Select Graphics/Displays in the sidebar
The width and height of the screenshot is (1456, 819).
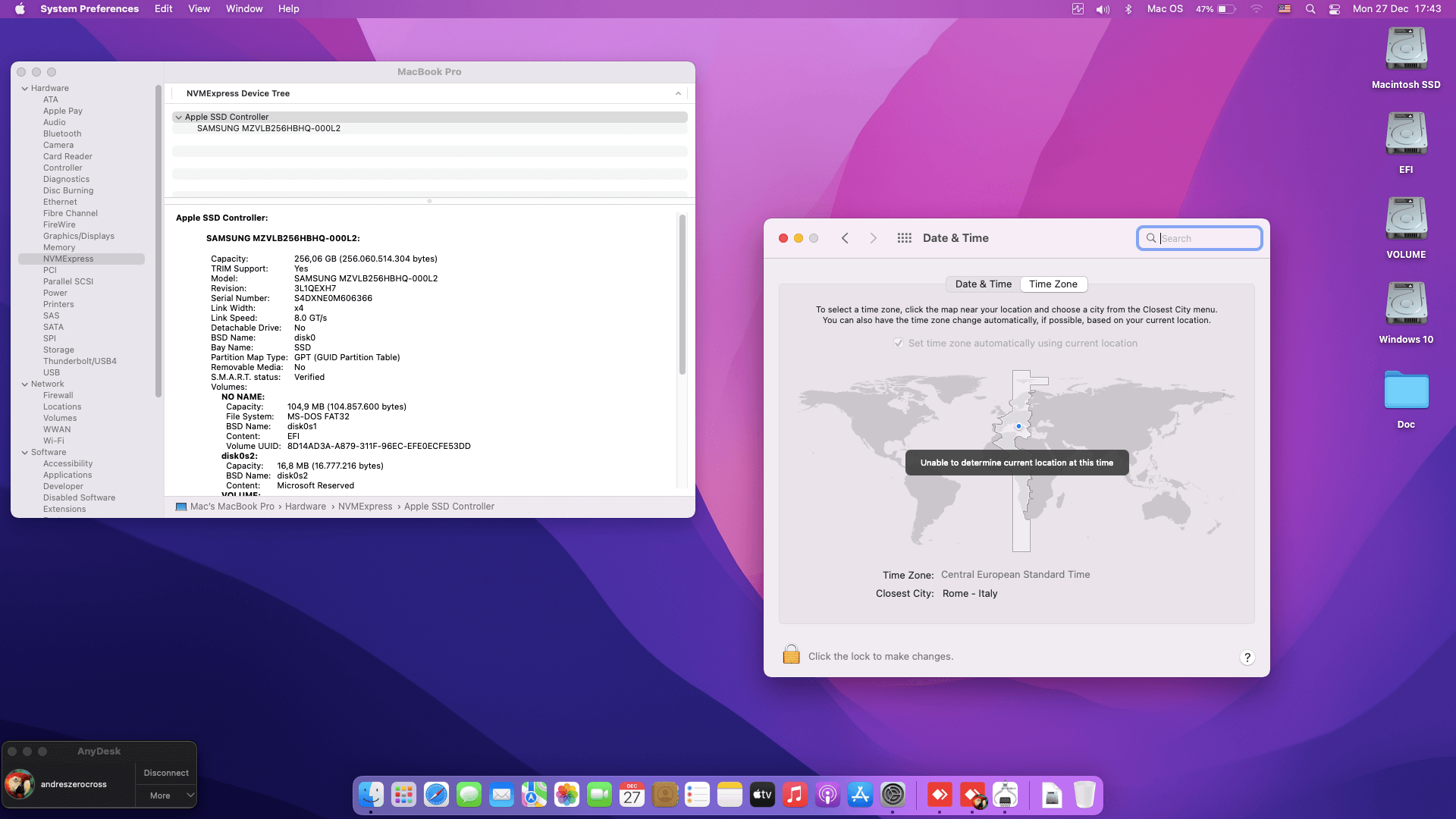click(79, 237)
